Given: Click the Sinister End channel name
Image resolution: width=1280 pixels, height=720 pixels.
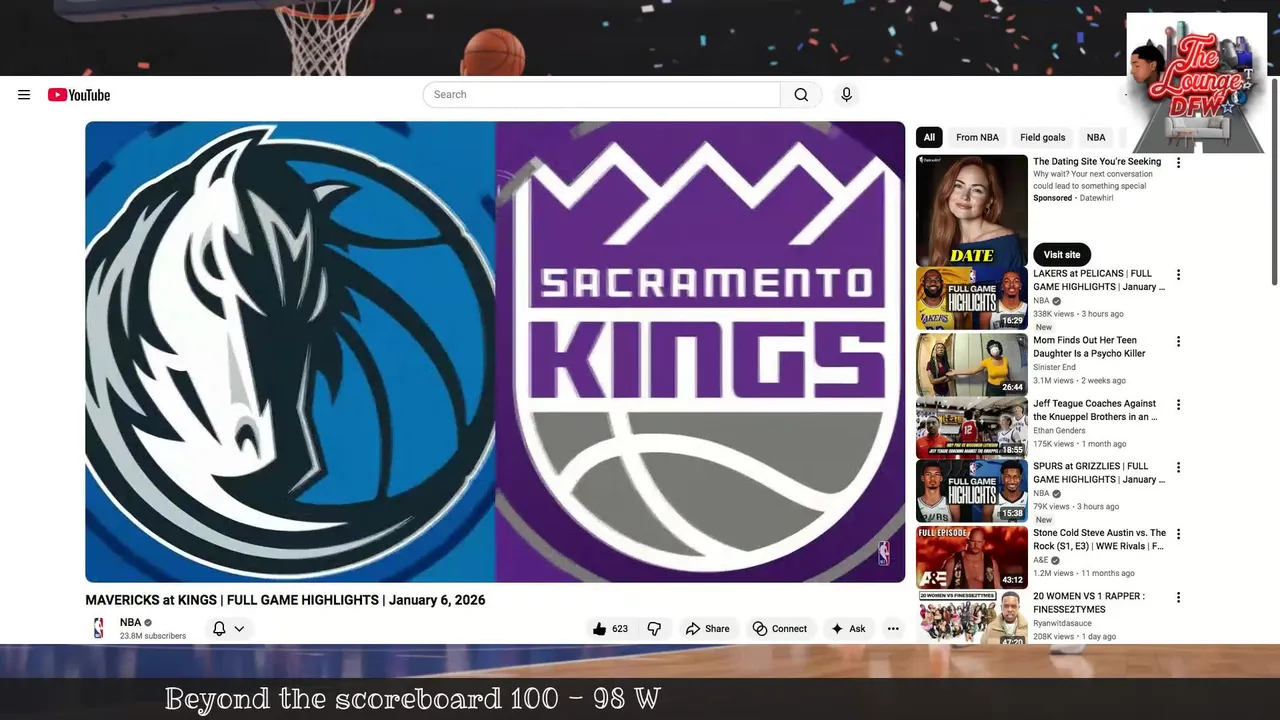Looking at the screenshot, I should pyautogui.click(x=1054, y=367).
